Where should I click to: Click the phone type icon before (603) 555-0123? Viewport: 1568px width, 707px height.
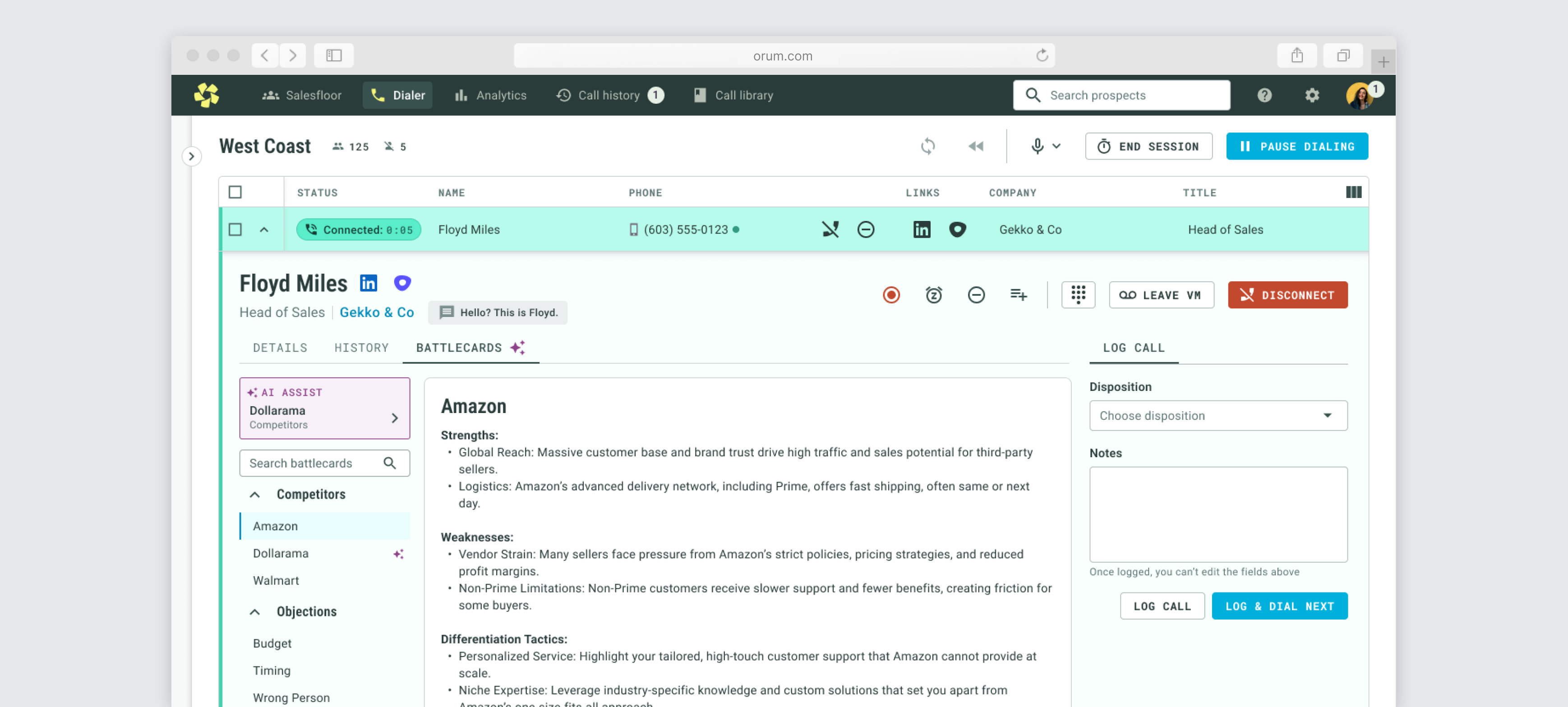coord(634,230)
